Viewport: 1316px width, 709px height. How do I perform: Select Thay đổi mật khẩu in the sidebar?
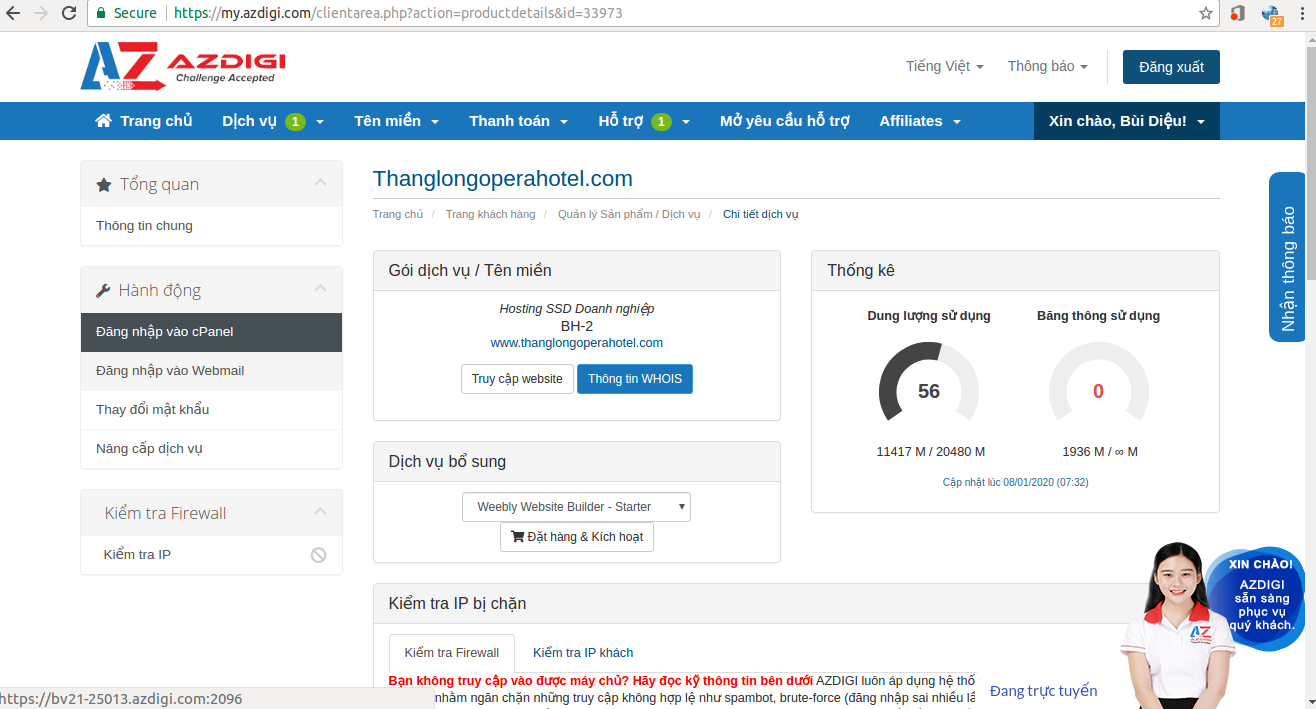(x=211, y=410)
